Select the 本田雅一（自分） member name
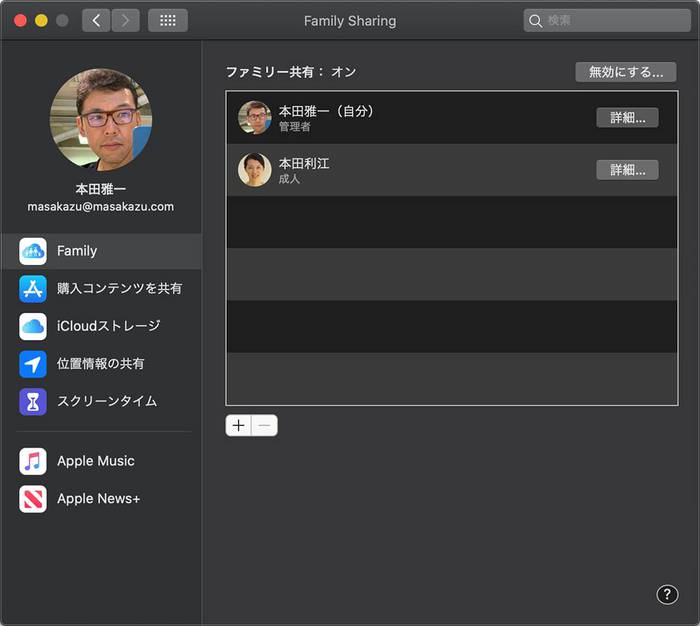 coord(326,111)
